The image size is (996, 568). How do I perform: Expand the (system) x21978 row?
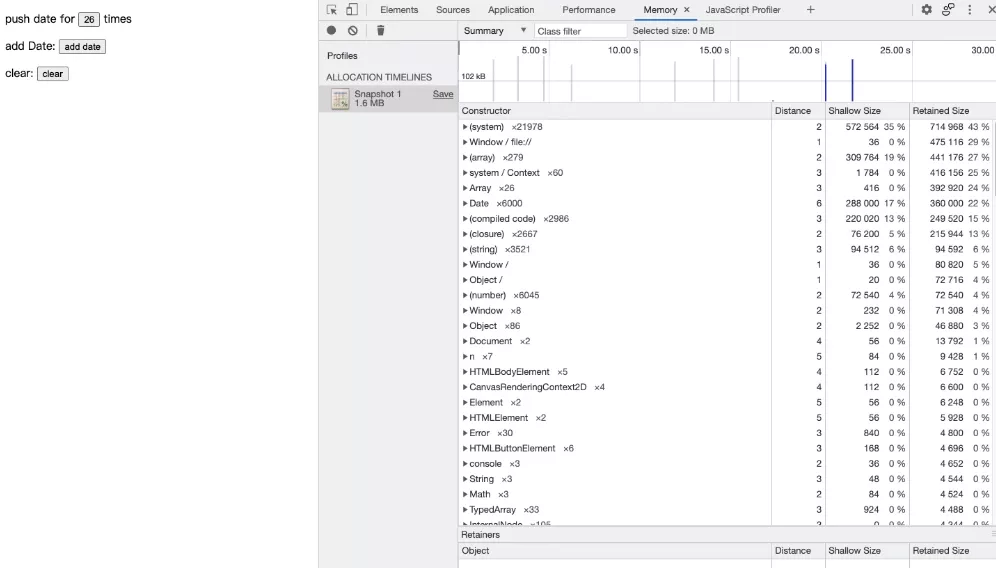coord(465,127)
